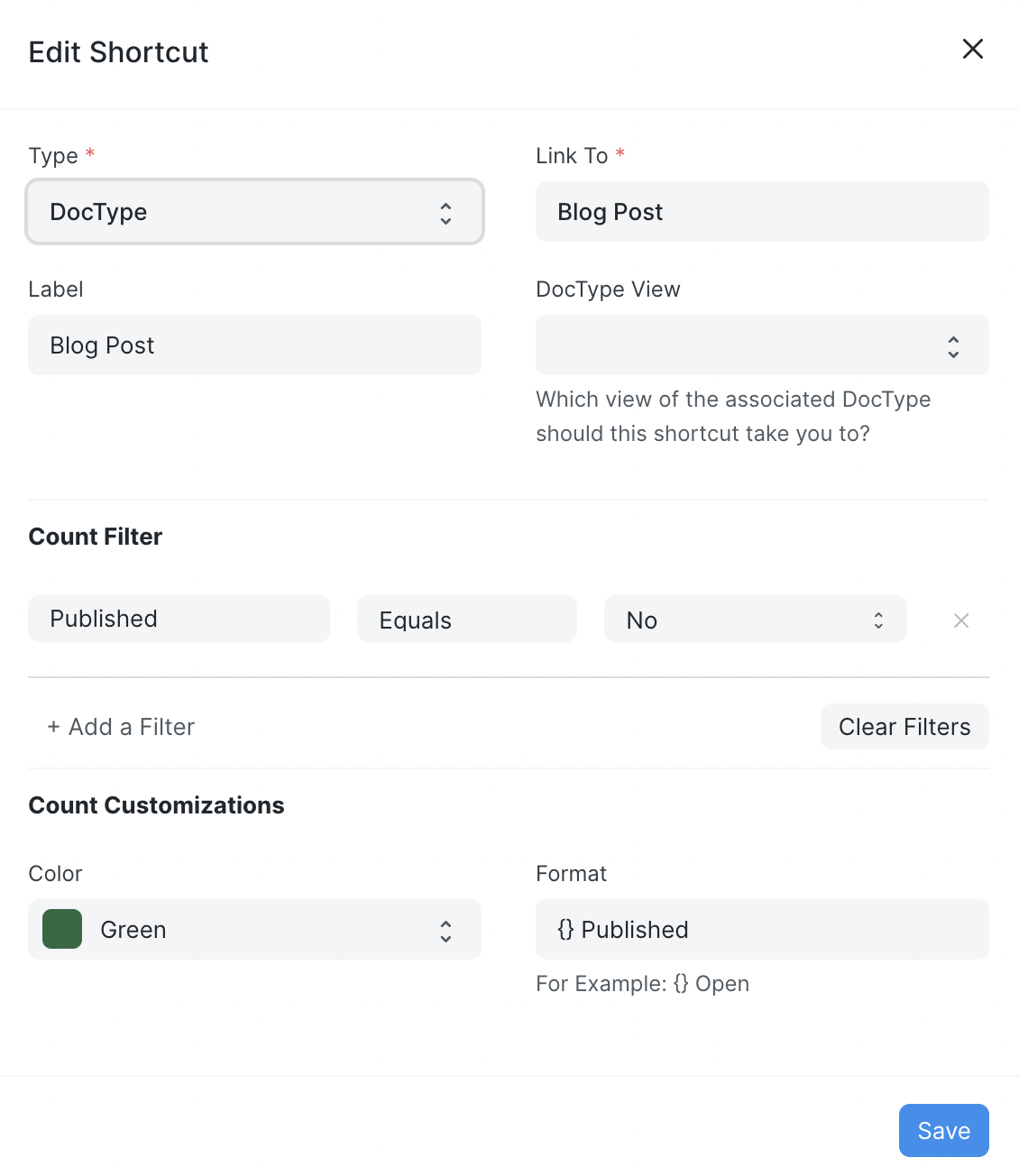Open the filter value dropdown set to No

pyautogui.click(x=755, y=620)
